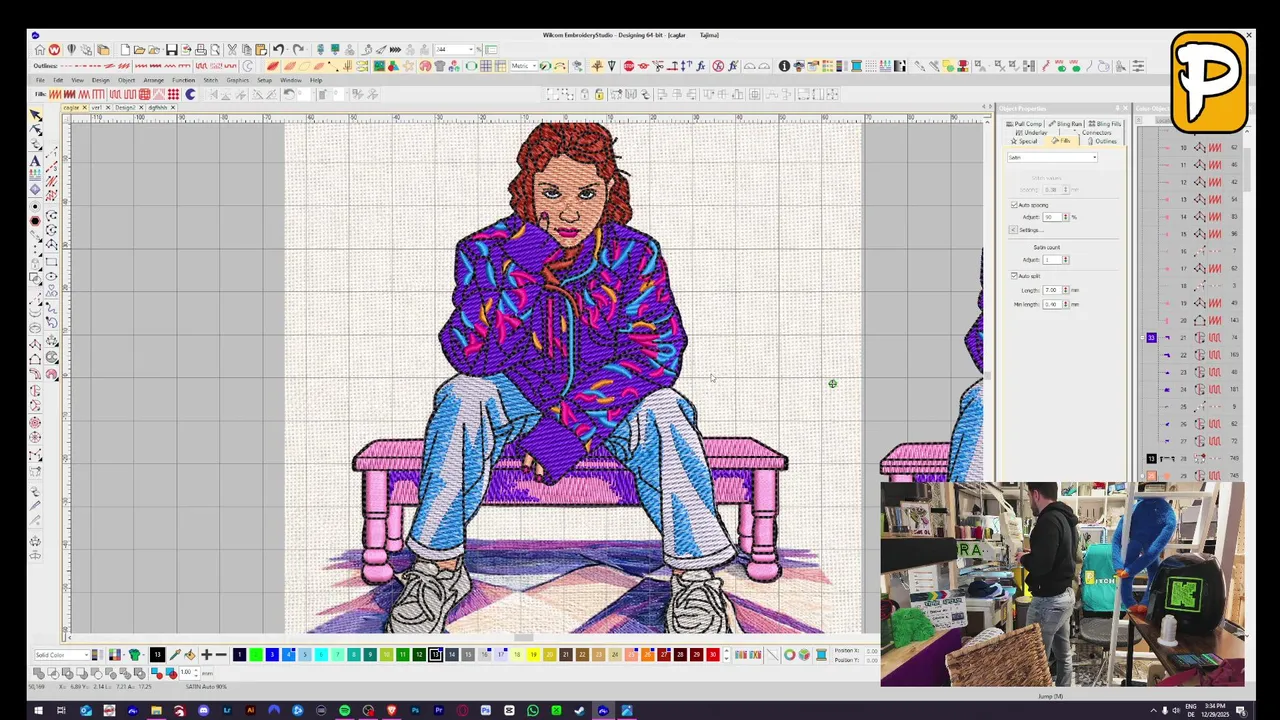Click the Print icon
Viewport: 1280px width, 720px height.
pyautogui.click(x=201, y=49)
